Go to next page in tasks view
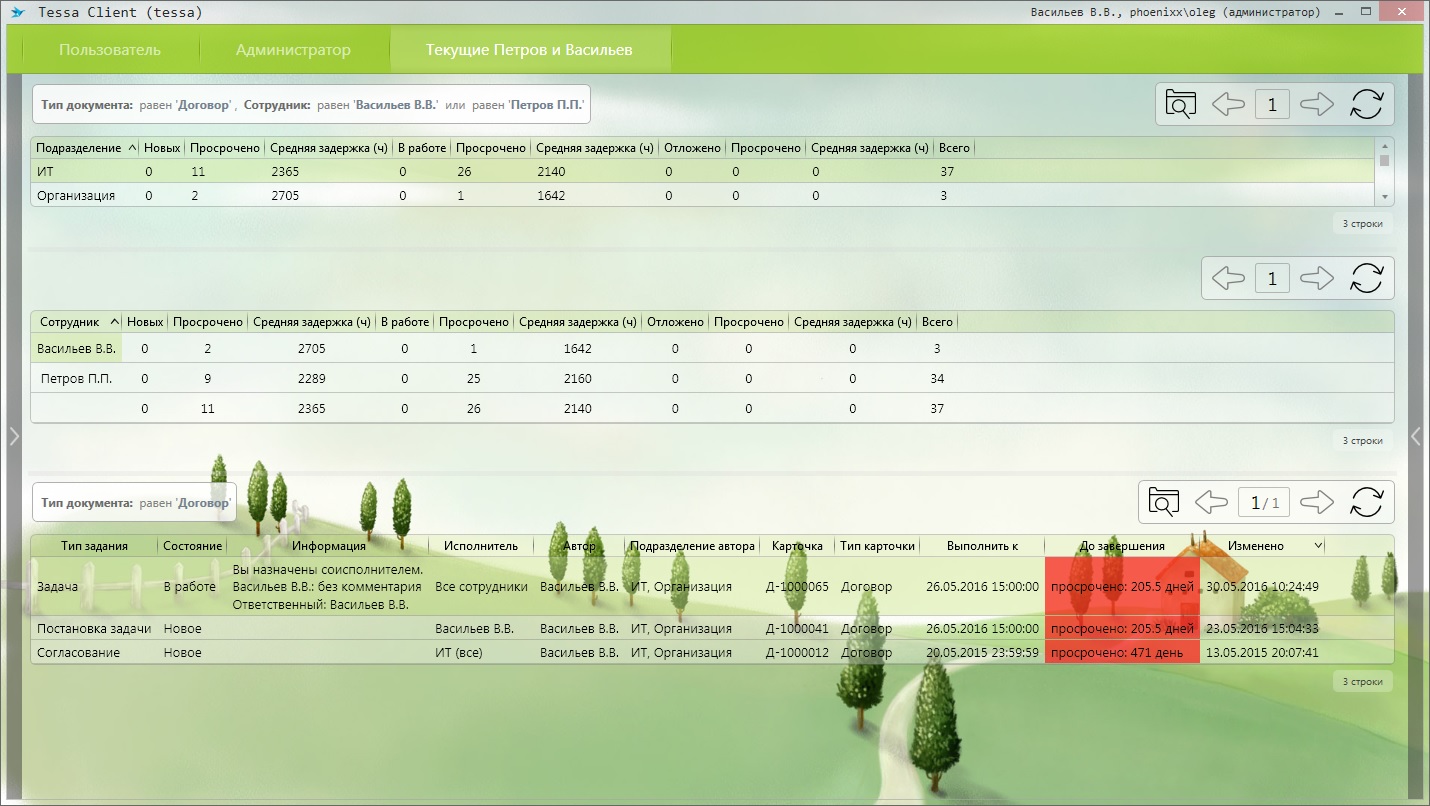This screenshot has height=806, width=1430. (x=1317, y=502)
